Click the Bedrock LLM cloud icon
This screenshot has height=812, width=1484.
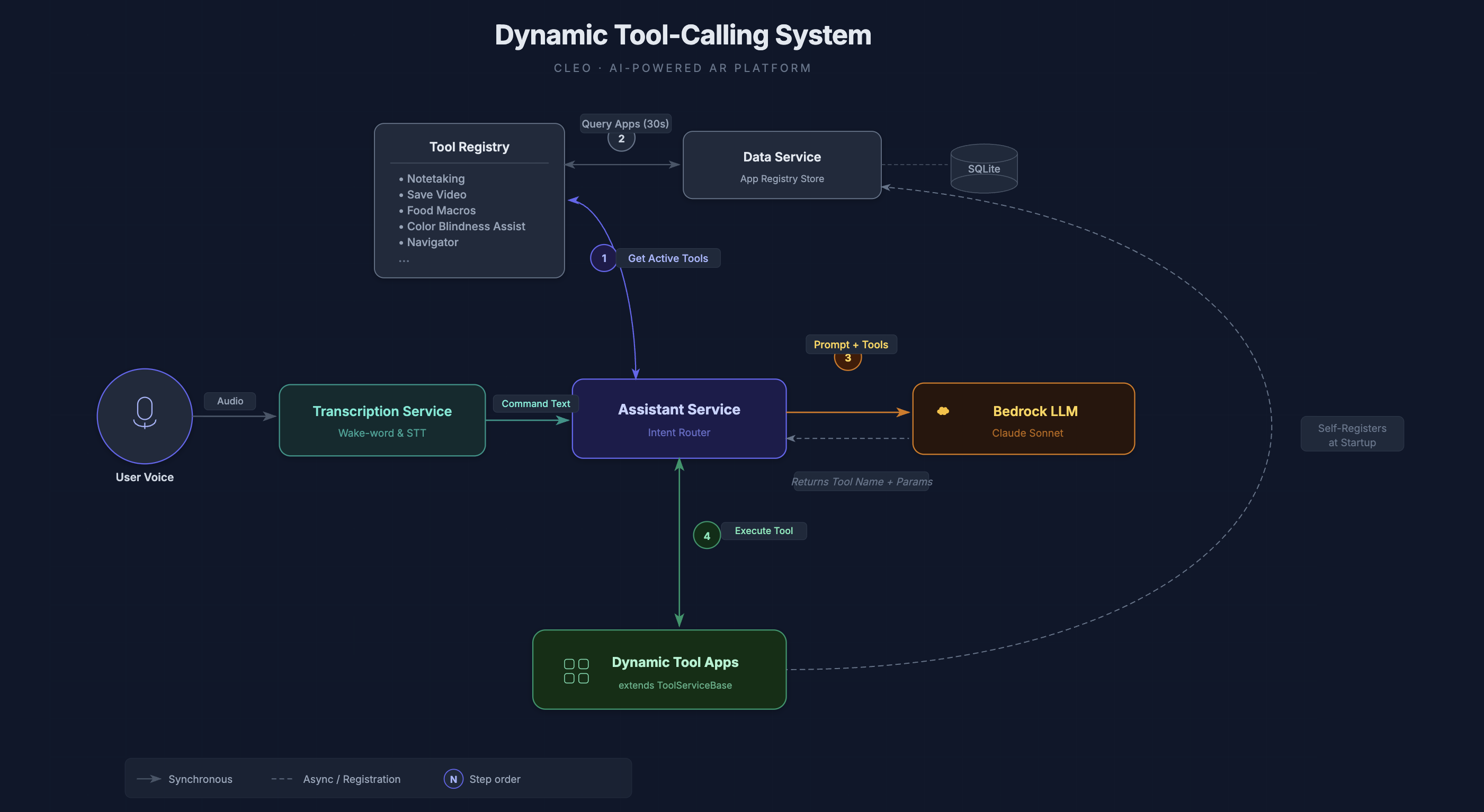pos(943,411)
